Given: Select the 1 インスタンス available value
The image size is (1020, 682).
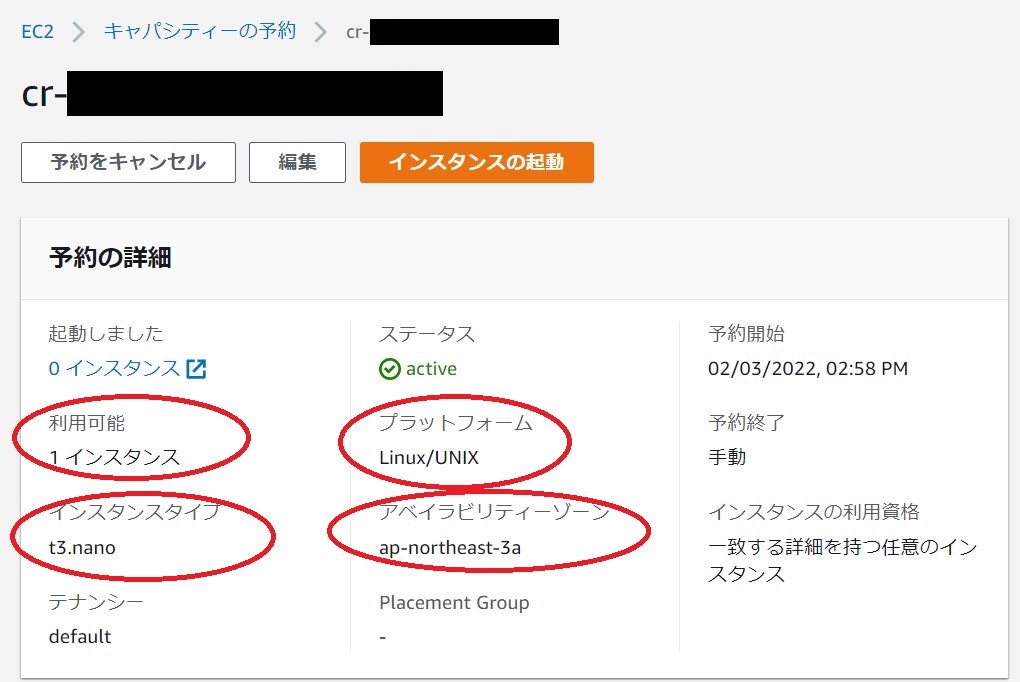Looking at the screenshot, I should (x=114, y=457).
